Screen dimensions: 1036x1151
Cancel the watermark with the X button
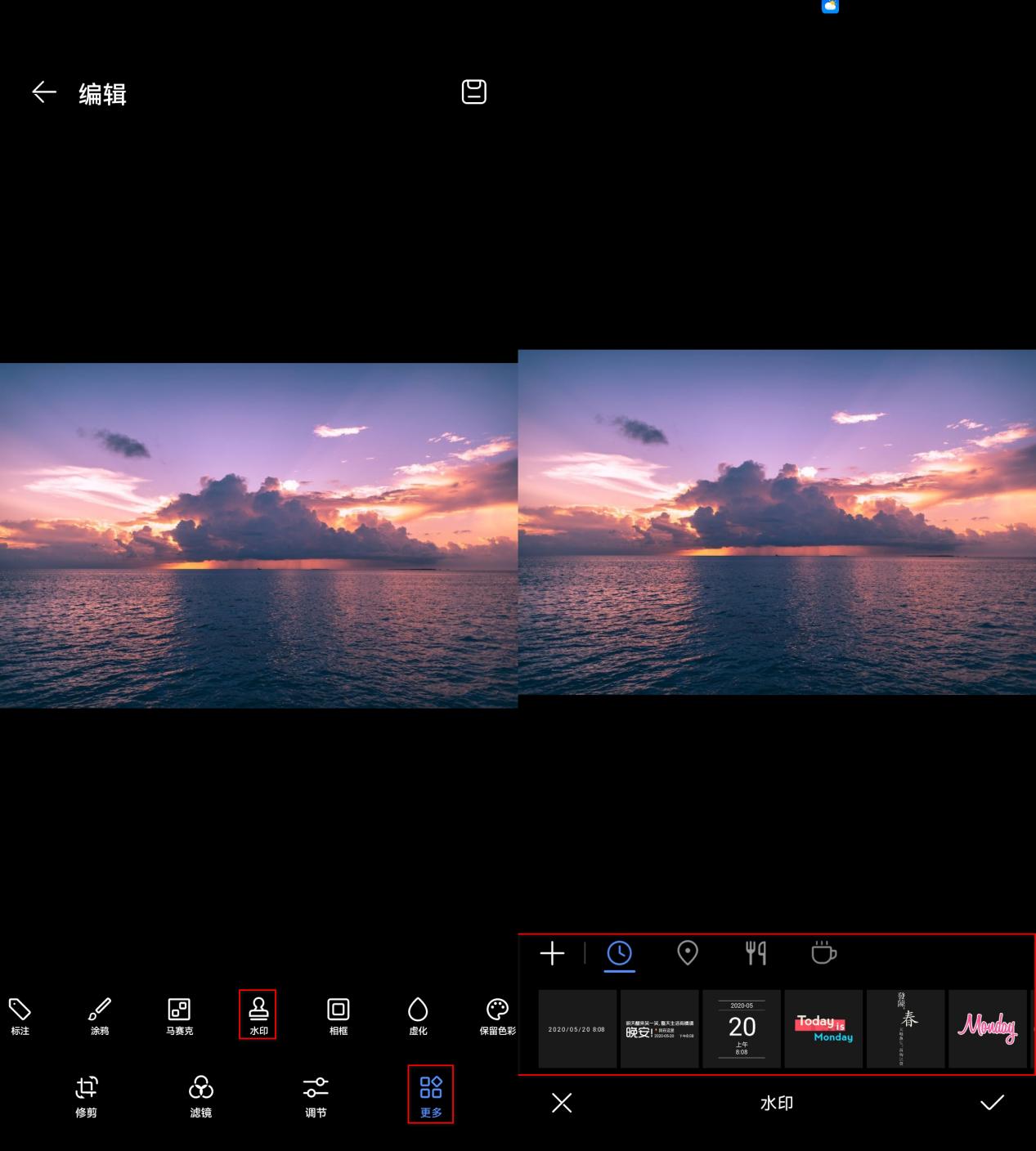[x=562, y=1103]
